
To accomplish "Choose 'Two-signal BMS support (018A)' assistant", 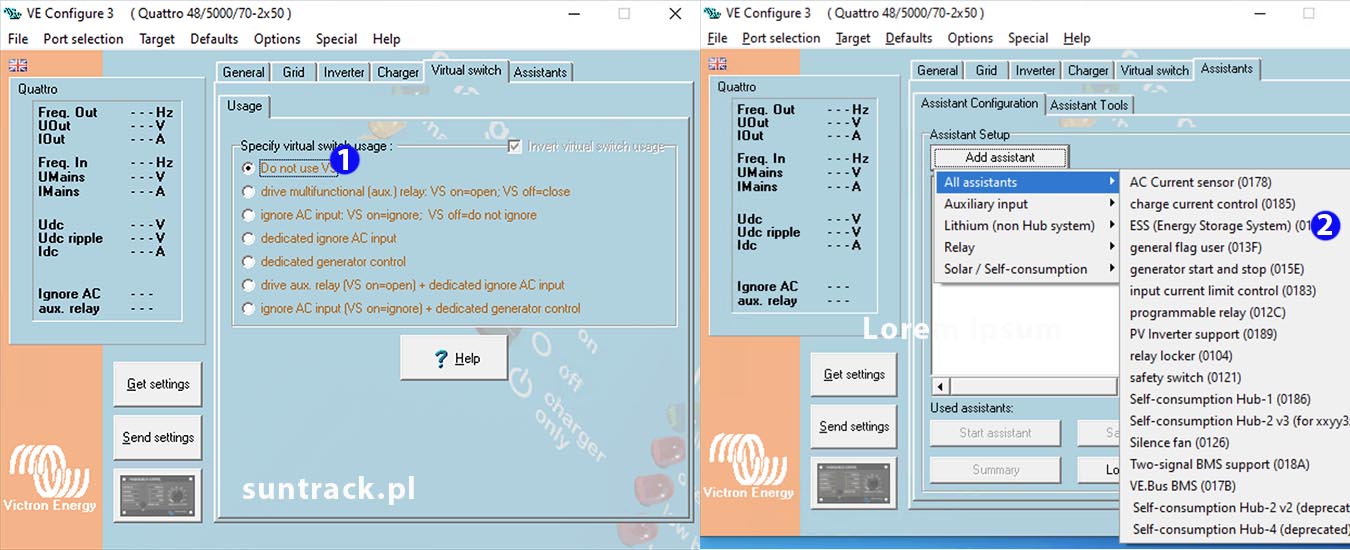I will pyautogui.click(x=1236, y=464).
